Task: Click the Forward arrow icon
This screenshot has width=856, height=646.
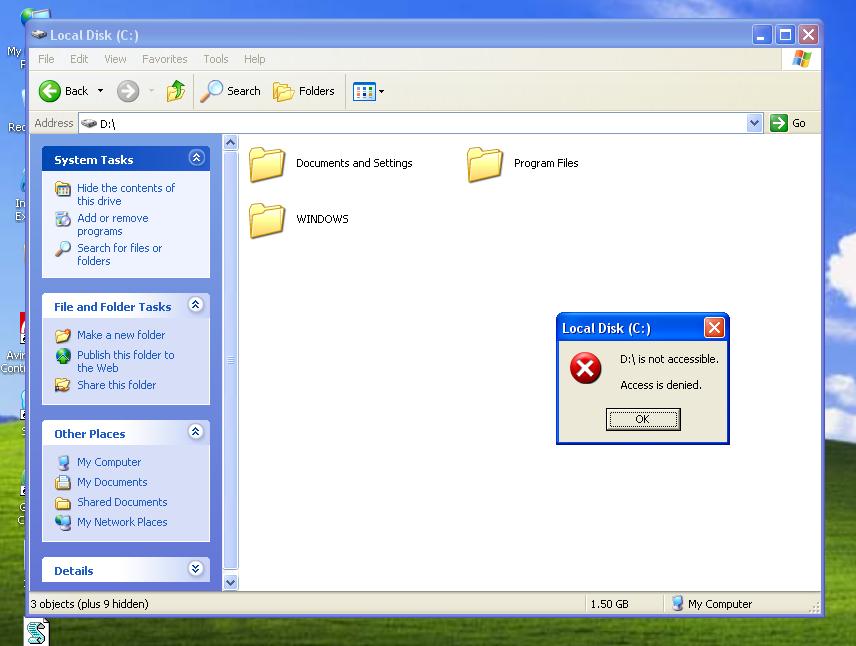Action: pyautogui.click(x=128, y=91)
